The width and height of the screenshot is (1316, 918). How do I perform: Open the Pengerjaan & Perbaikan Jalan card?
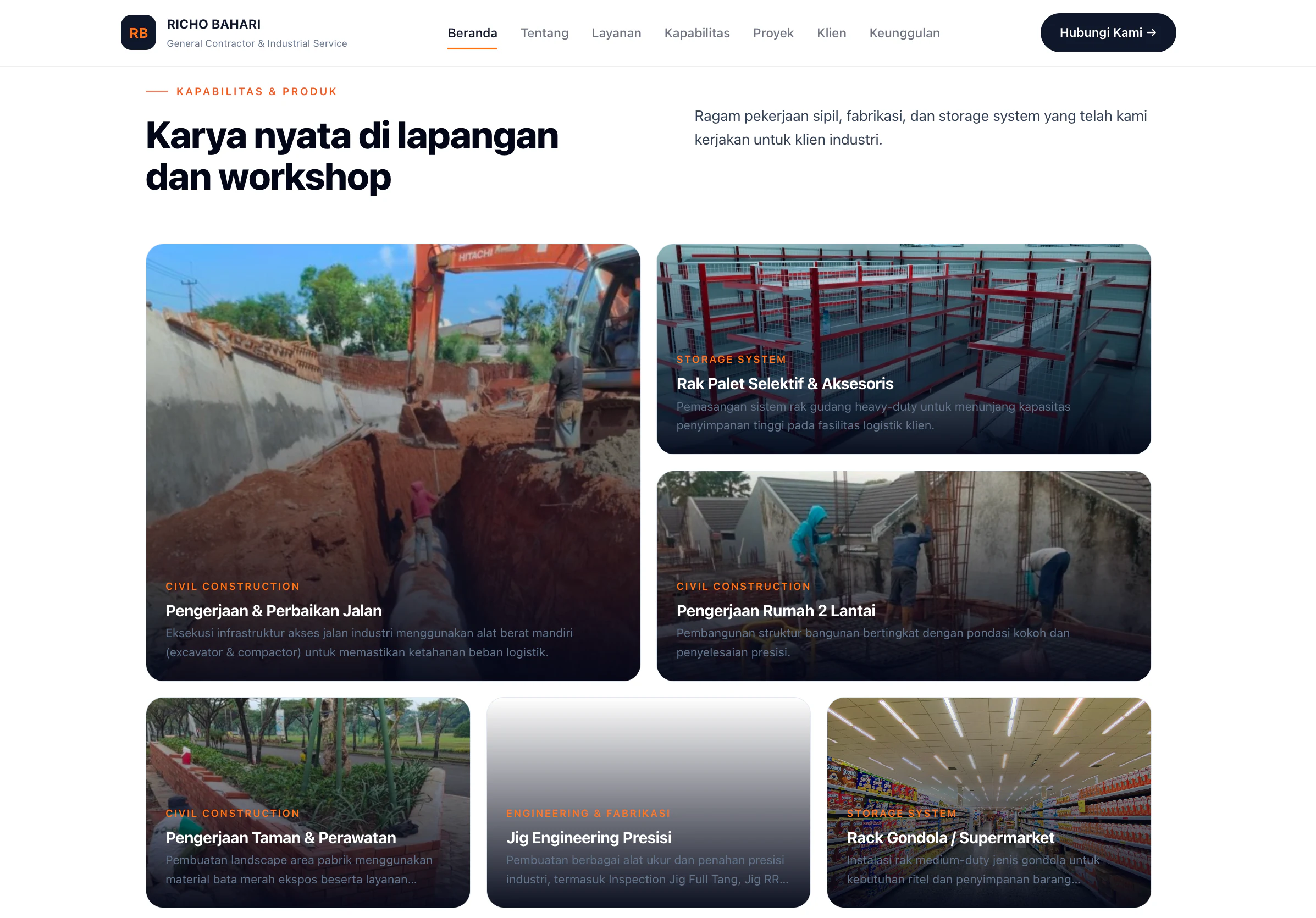[x=393, y=462]
